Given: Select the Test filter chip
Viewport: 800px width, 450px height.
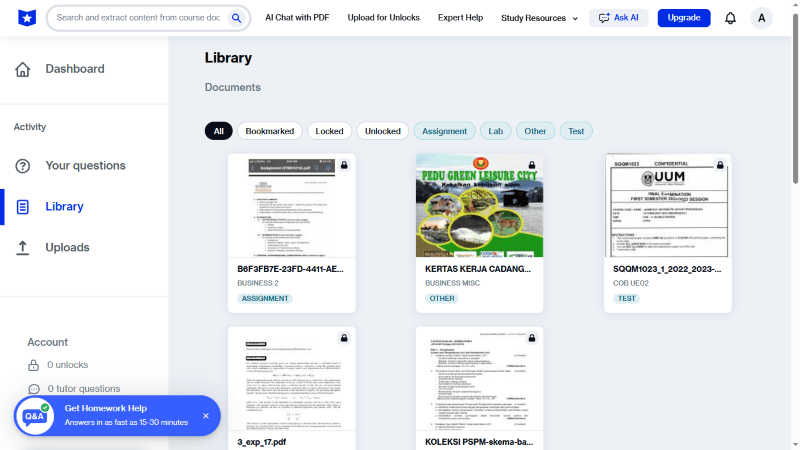Looking at the screenshot, I should point(576,131).
